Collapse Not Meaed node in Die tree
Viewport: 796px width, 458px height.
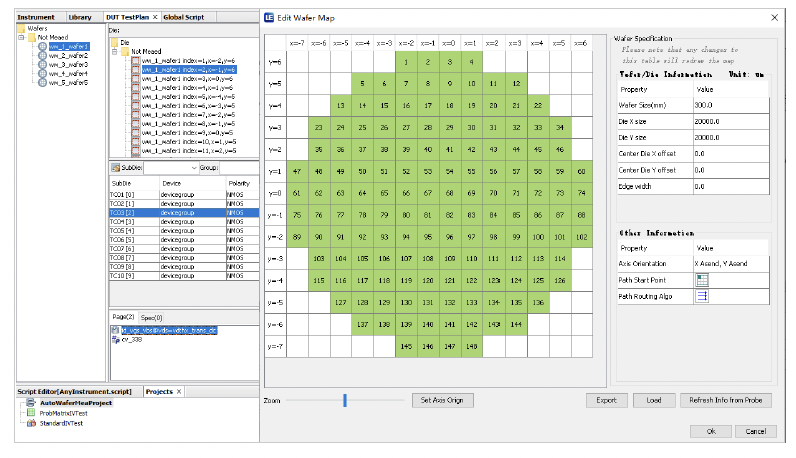pyautogui.click(x=115, y=52)
